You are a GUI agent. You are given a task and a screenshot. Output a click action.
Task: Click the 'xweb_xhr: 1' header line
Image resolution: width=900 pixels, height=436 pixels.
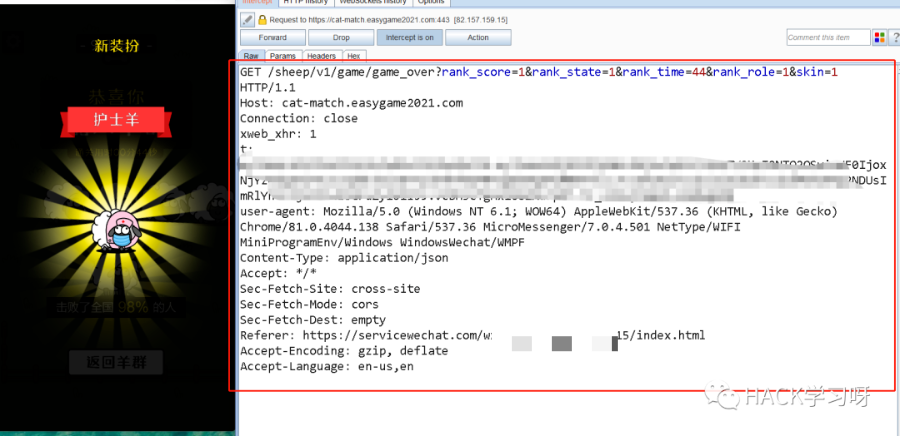coord(278,134)
